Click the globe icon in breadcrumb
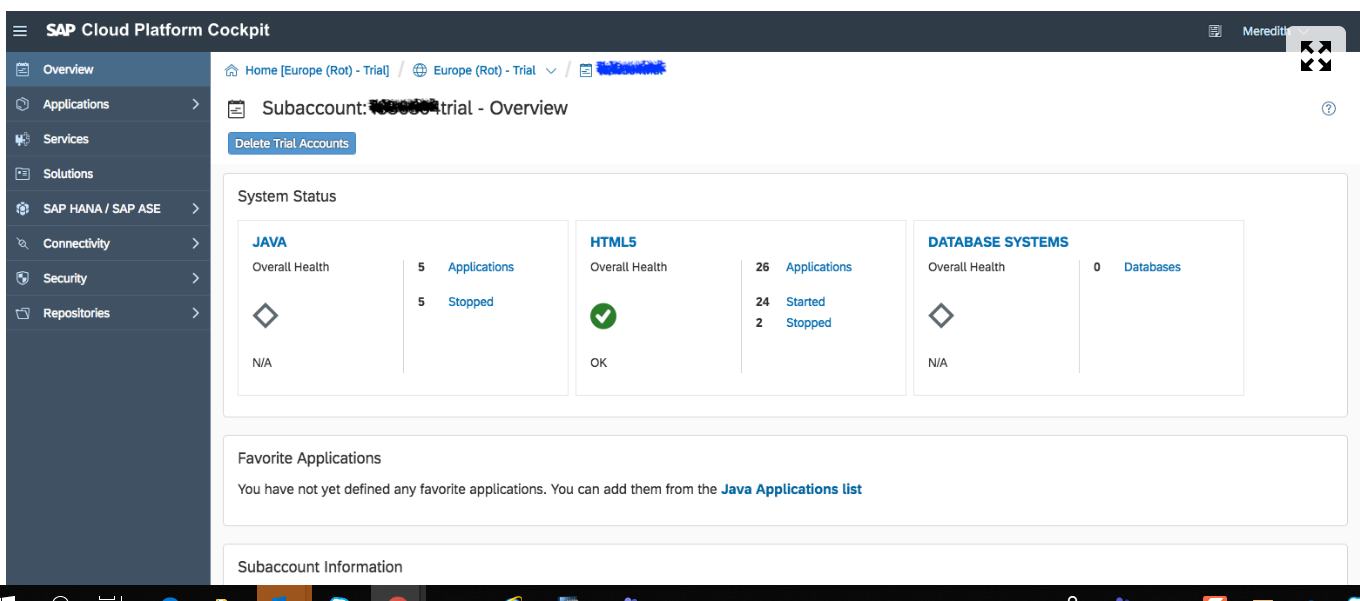 (x=420, y=70)
